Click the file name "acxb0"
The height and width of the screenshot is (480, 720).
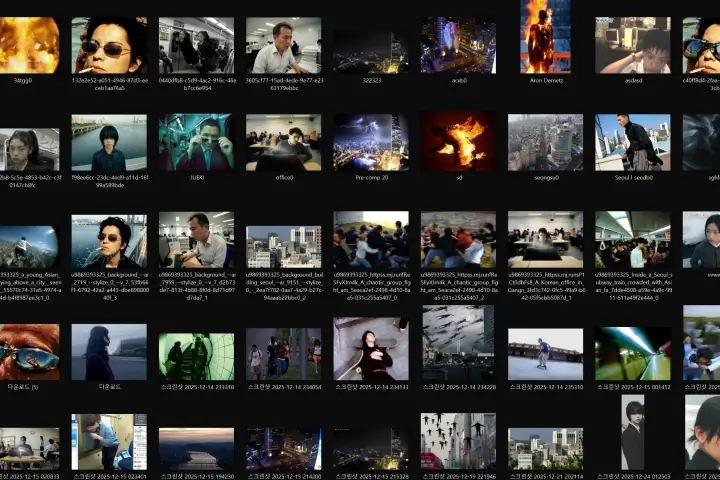(x=459, y=80)
